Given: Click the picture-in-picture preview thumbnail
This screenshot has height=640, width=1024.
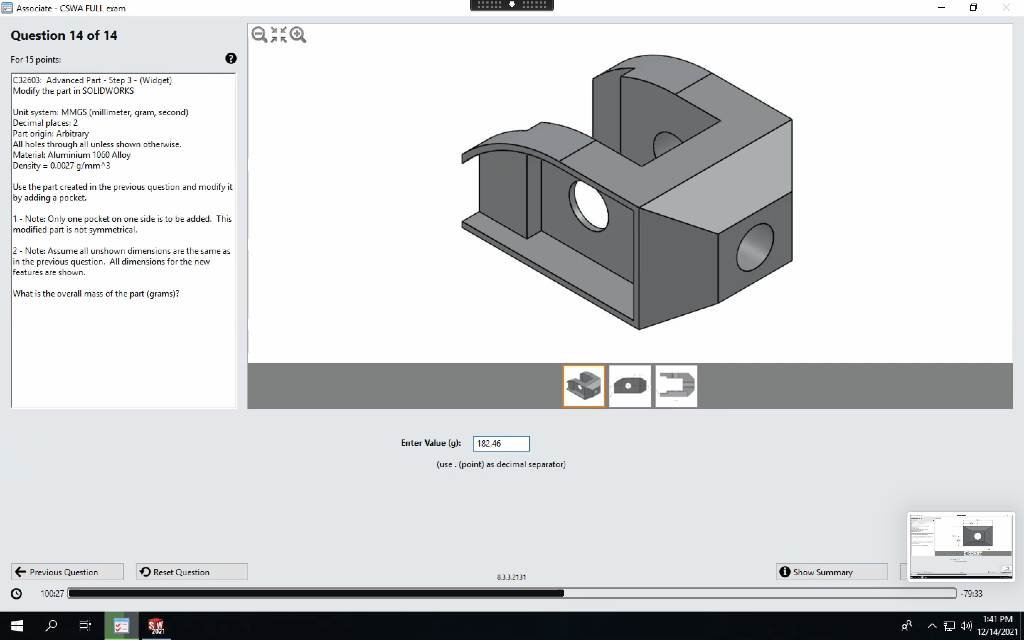Looking at the screenshot, I should [961, 546].
